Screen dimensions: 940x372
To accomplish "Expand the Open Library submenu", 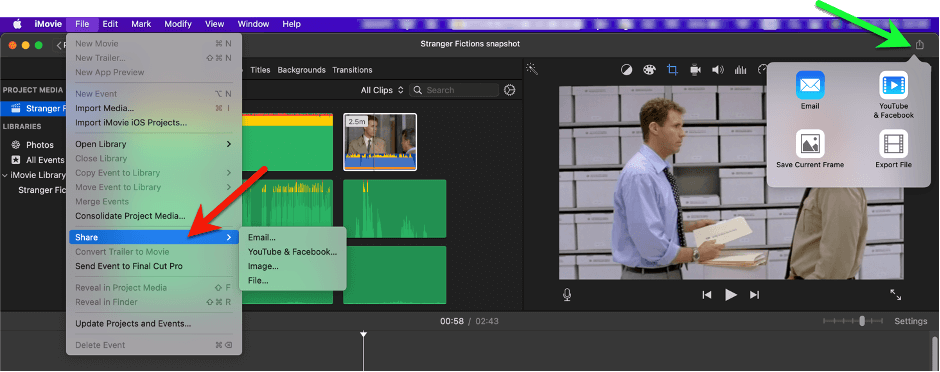I will pyautogui.click(x=153, y=144).
